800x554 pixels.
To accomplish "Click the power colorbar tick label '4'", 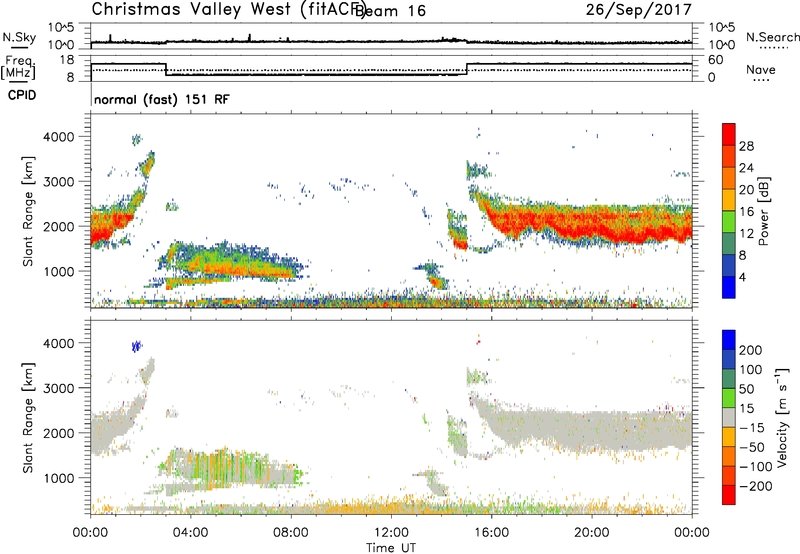I will coord(742,277).
